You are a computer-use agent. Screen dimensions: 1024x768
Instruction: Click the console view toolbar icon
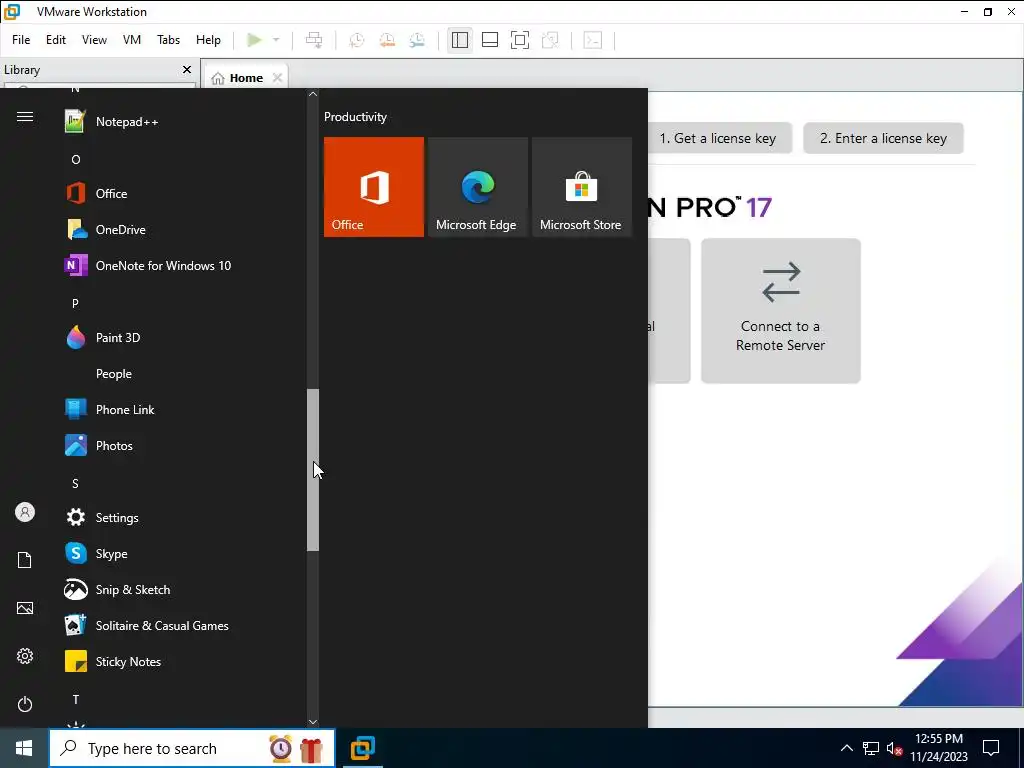593,40
